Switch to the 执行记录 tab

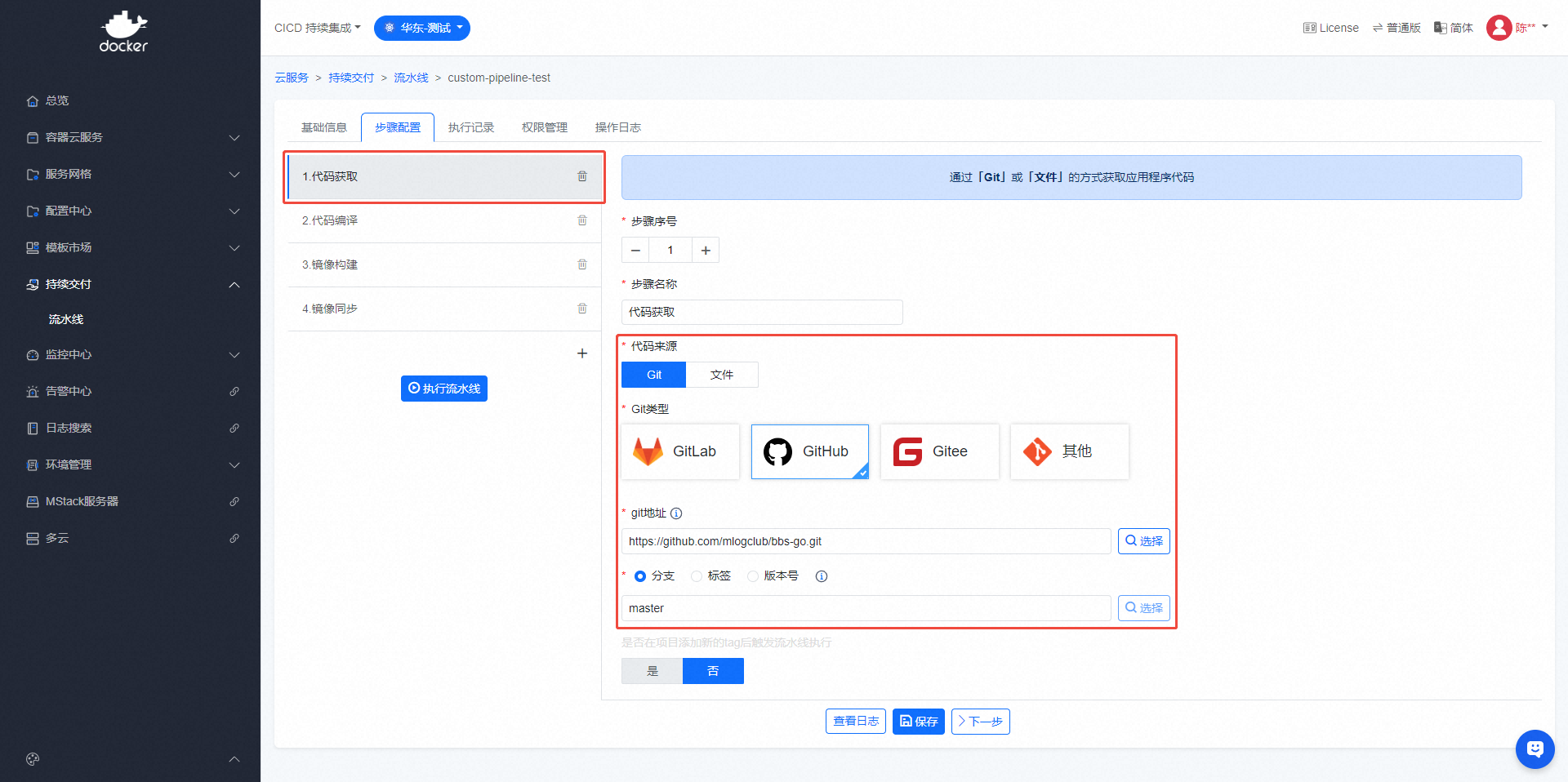471,127
